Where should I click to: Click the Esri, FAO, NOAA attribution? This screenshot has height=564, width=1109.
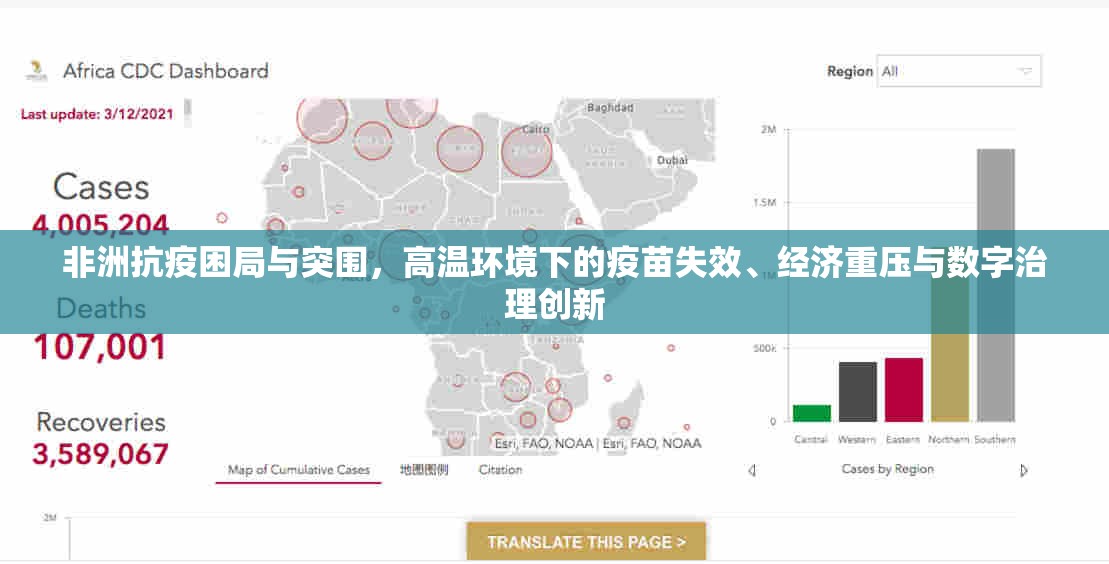point(598,444)
